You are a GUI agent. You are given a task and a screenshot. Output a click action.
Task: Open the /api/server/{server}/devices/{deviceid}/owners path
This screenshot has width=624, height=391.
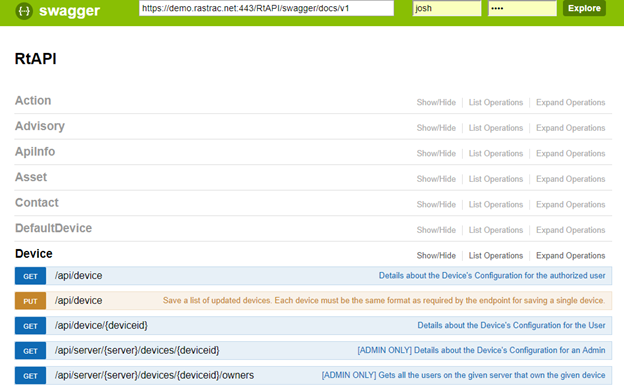click(154, 375)
